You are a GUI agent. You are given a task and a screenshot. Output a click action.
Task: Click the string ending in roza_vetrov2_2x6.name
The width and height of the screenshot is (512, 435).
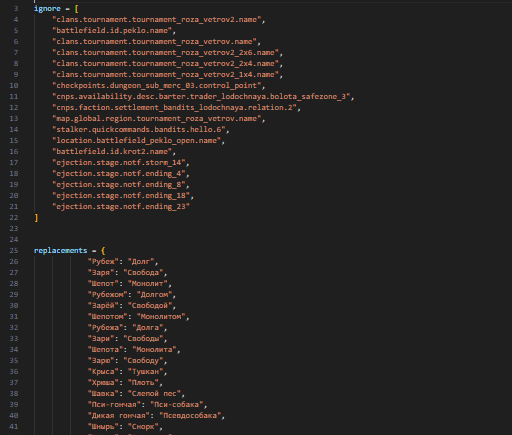point(165,53)
